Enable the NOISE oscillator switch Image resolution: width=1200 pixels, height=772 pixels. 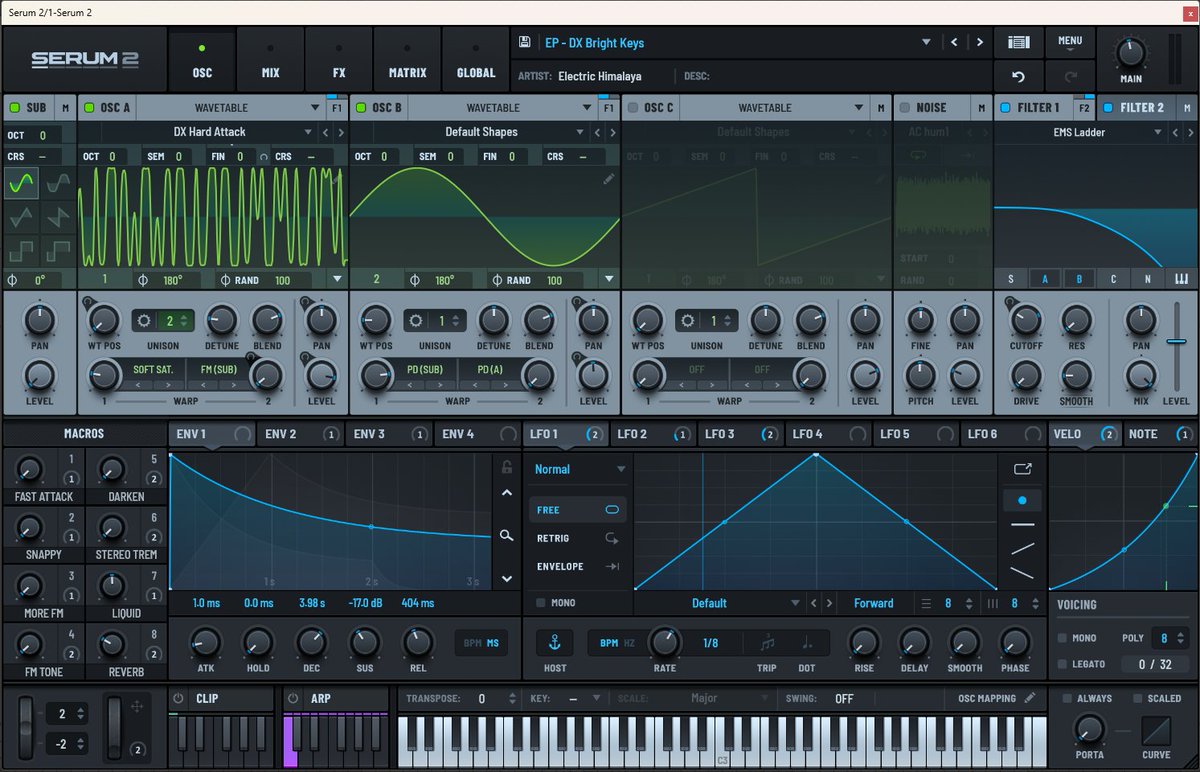pos(904,107)
